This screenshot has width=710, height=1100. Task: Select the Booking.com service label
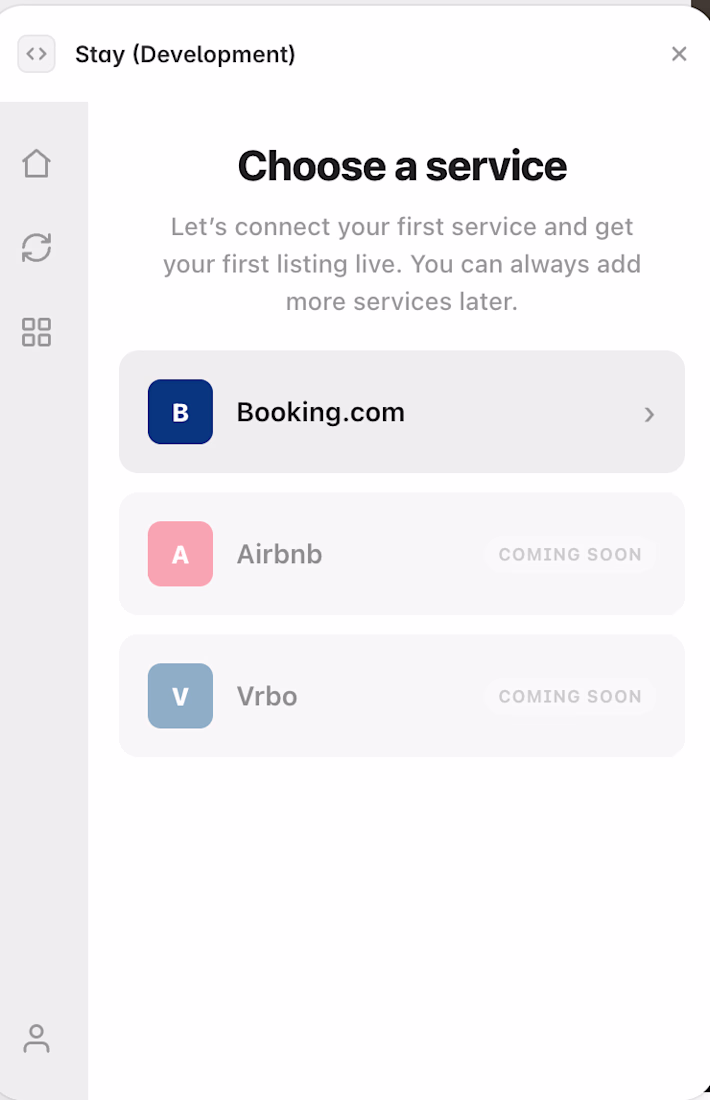coord(321,412)
